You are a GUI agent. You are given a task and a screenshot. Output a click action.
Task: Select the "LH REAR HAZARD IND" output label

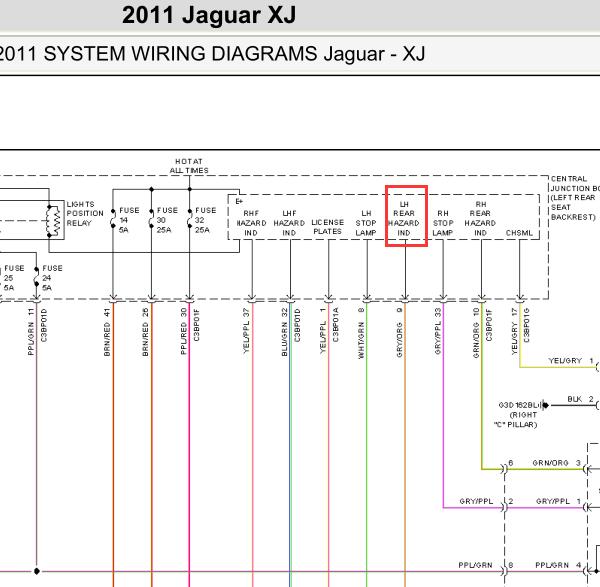[x=404, y=218]
